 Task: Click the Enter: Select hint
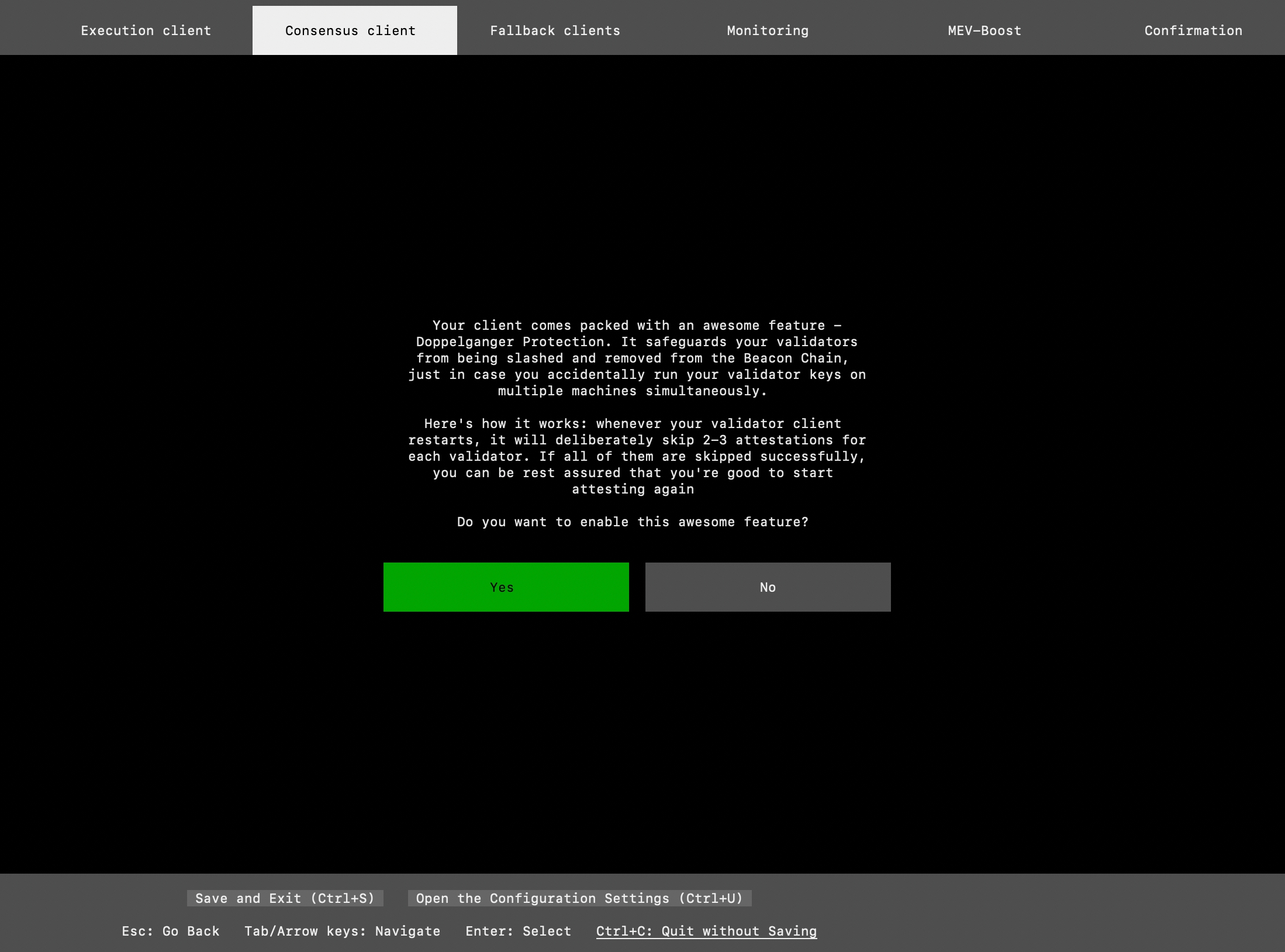tap(518, 931)
